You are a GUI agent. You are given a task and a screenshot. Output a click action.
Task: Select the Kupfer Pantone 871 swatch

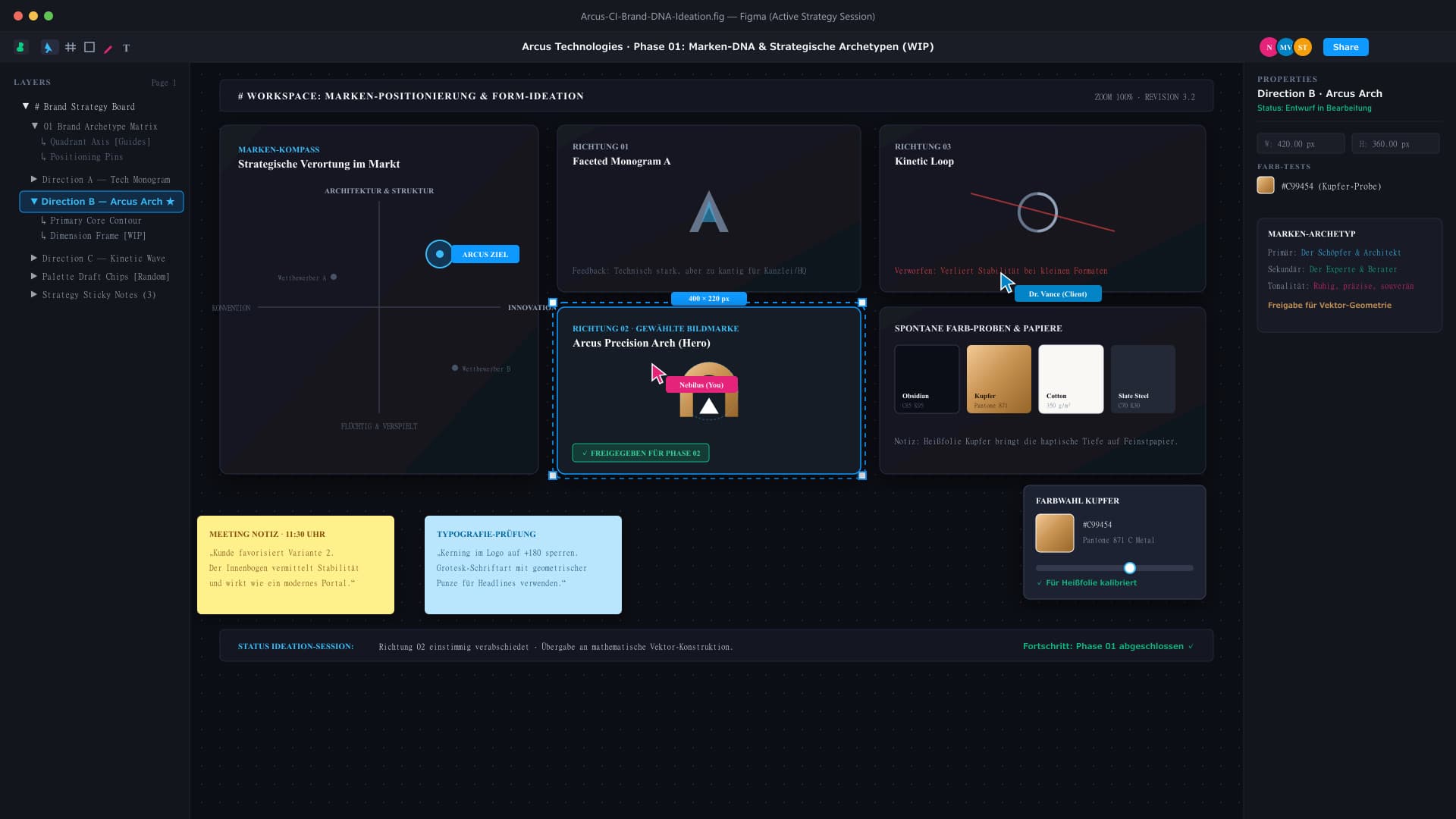999,379
